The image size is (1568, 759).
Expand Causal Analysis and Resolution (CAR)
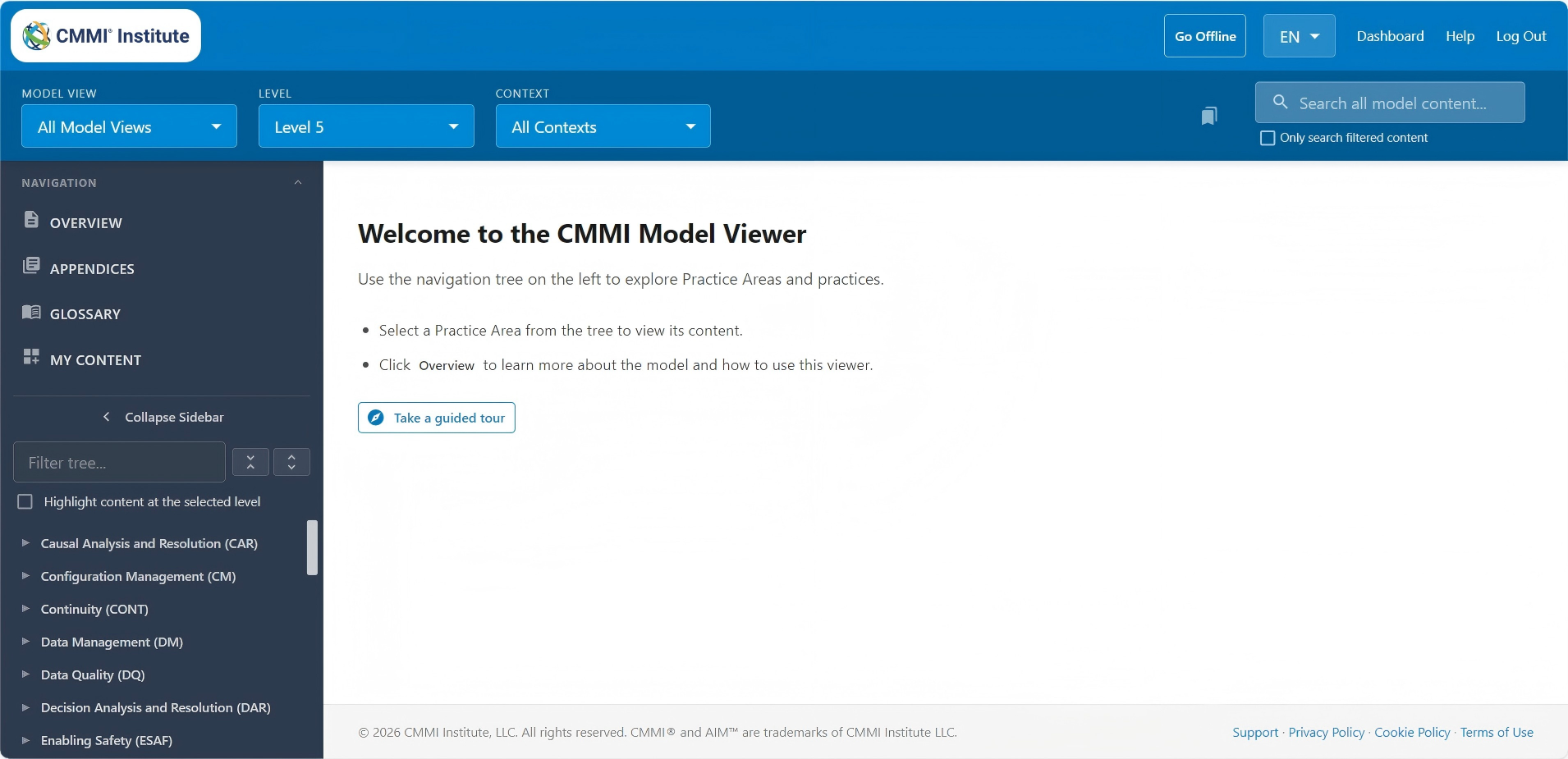tap(25, 543)
